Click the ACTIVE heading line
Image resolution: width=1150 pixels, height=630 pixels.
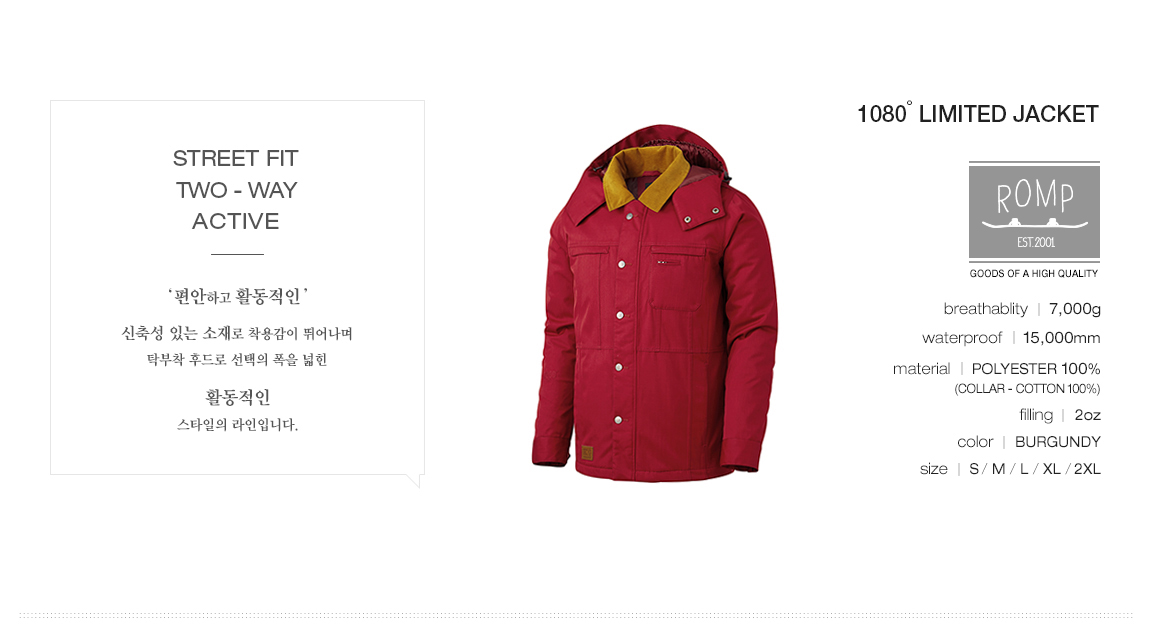click(235, 221)
